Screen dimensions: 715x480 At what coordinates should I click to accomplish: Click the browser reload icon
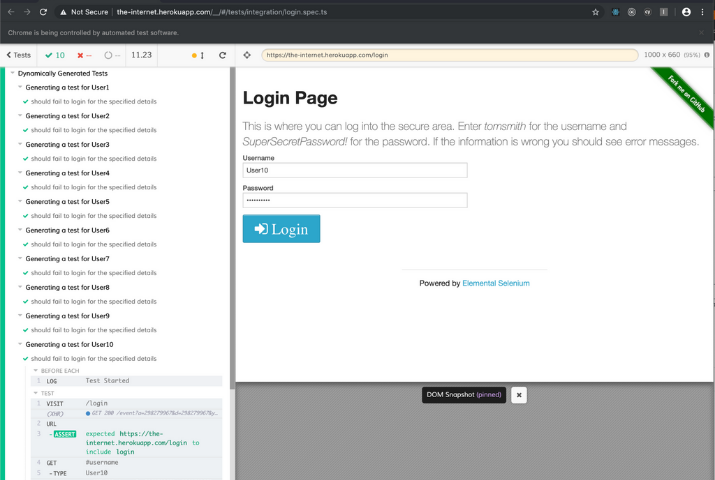click(44, 12)
